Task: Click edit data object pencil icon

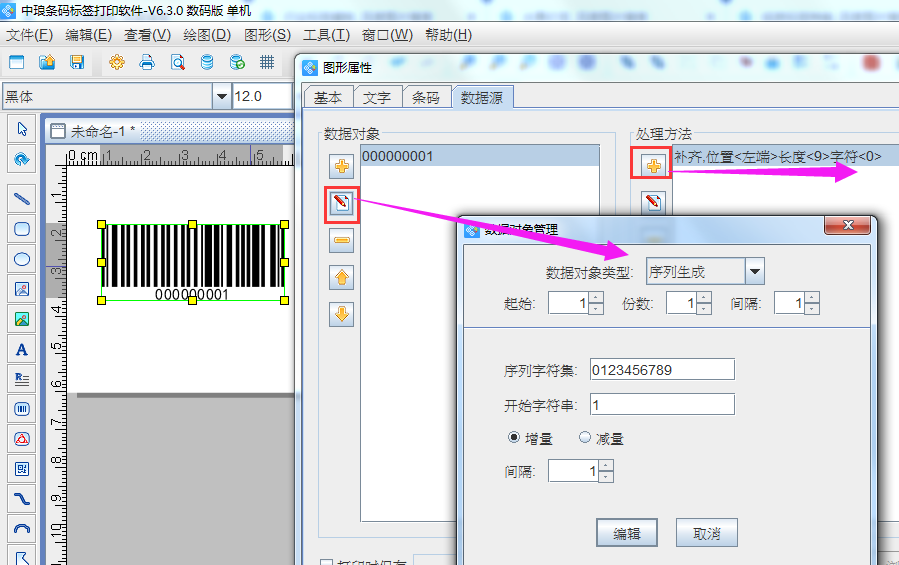Action: point(342,203)
